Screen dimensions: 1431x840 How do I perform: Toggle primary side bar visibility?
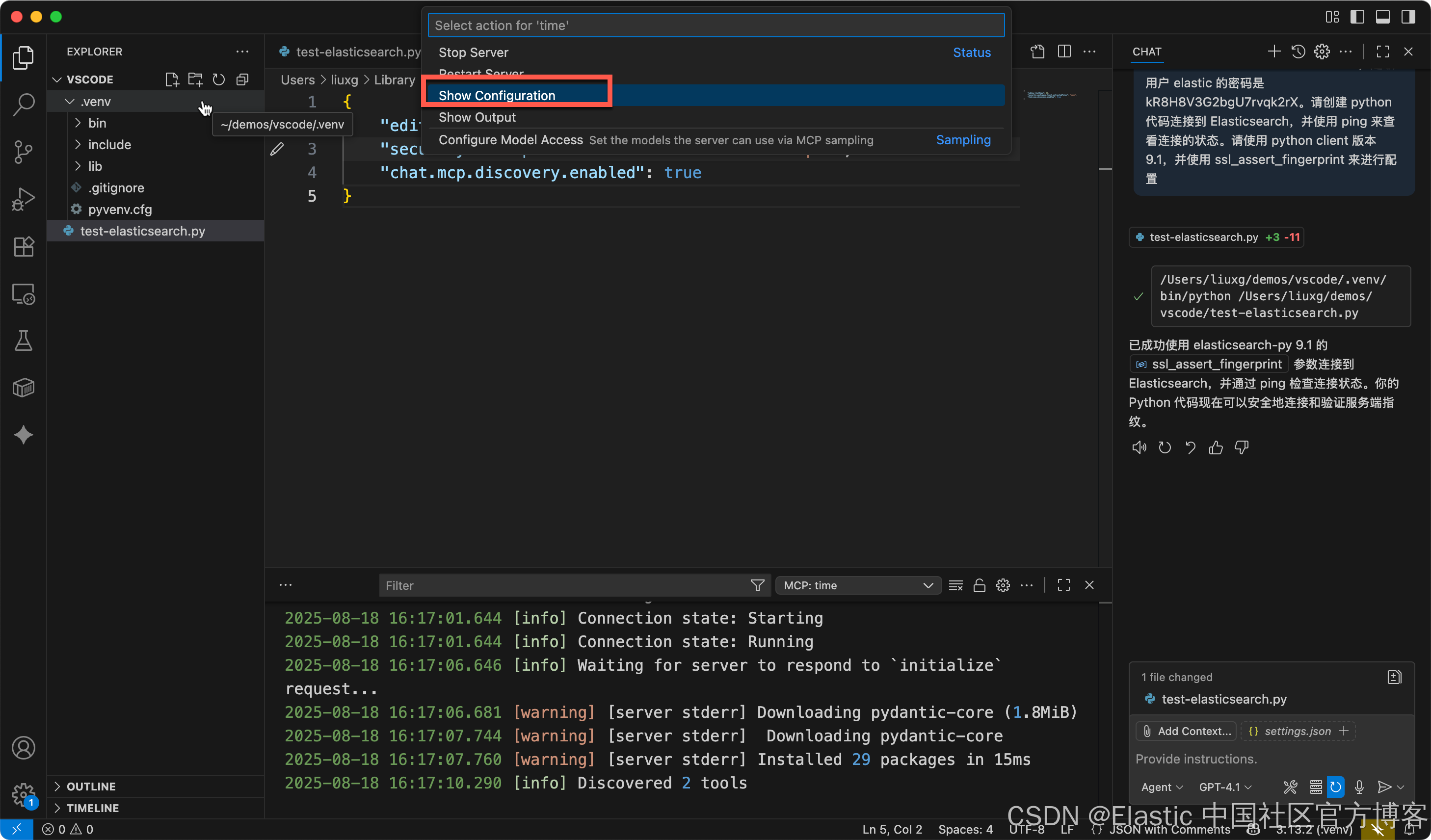(1357, 17)
